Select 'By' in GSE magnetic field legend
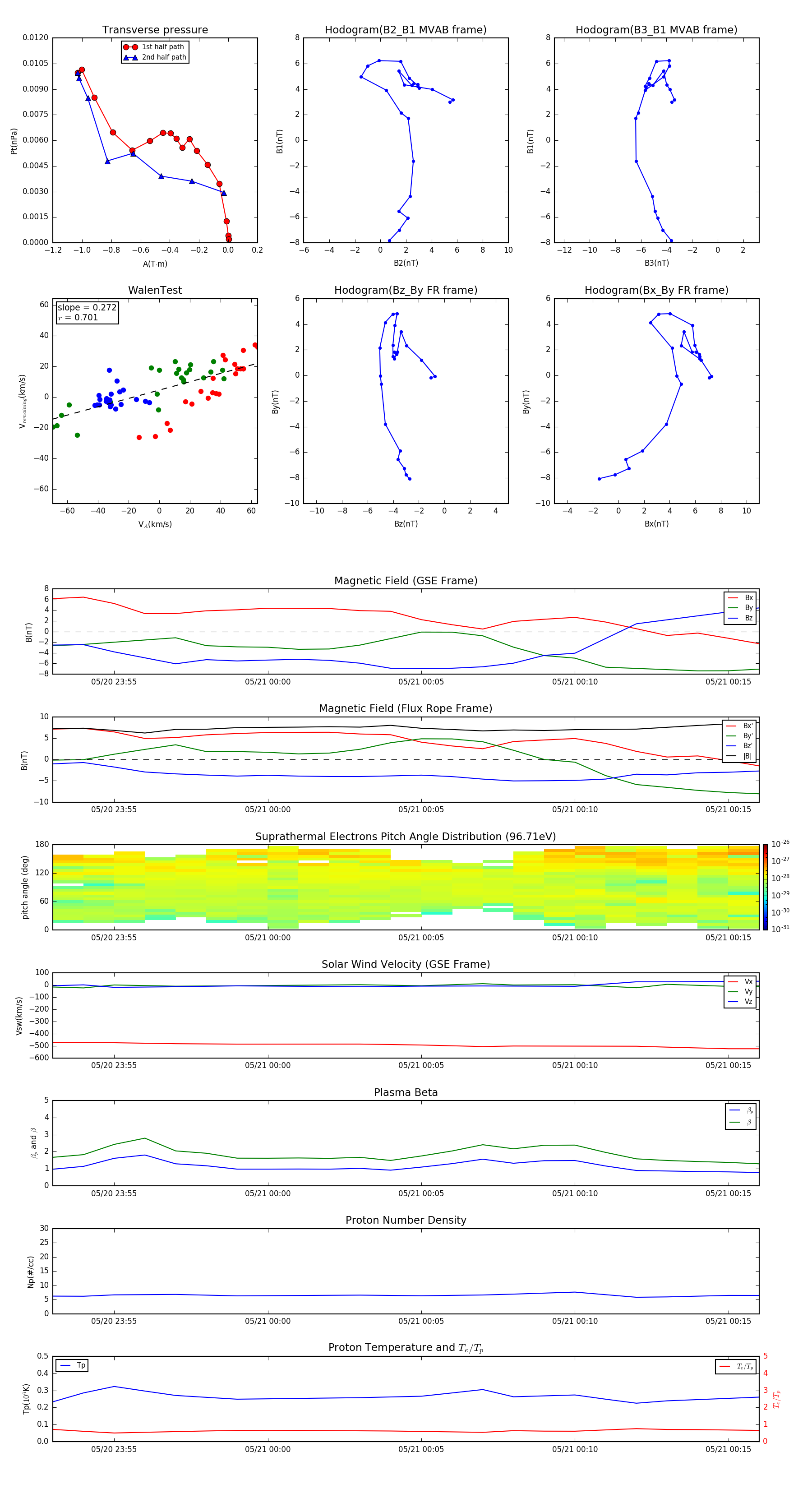This screenshot has width=812, height=1489. pos(740,608)
